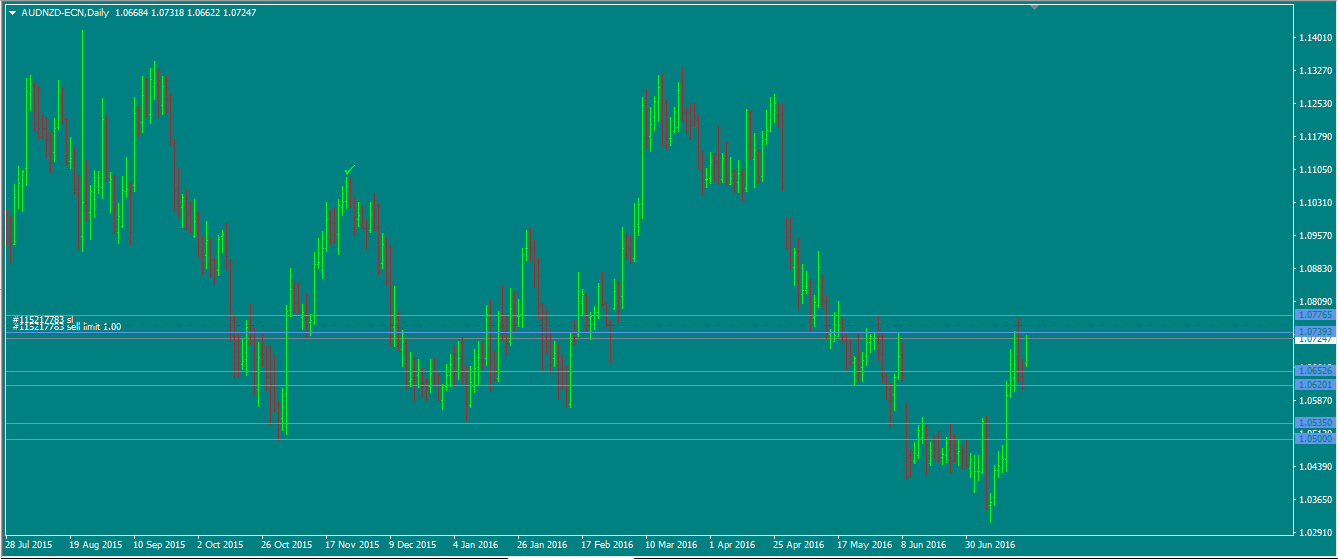Click the 1.05000 price tag on the scale
The width and height of the screenshot is (1338, 559).
tap(1314, 439)
